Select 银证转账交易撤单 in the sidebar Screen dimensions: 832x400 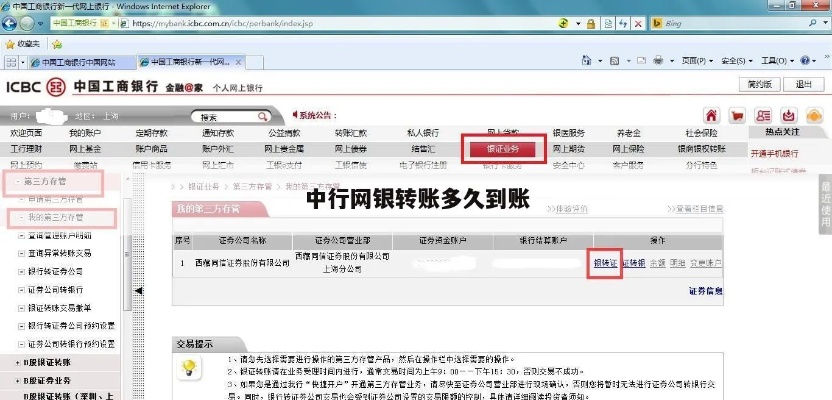point(59,308)
